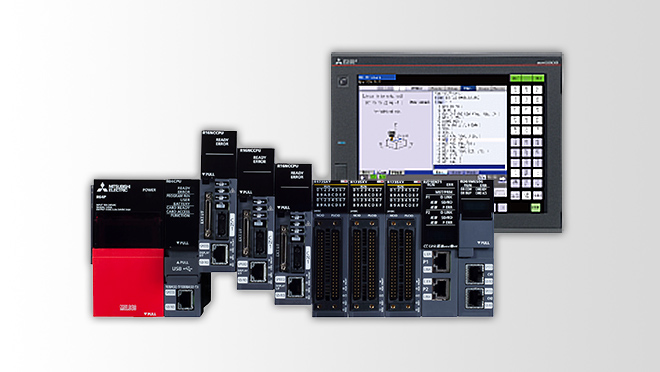Click the P2 Ethernet port
This screenshot has width=660, height=372.
pos(441,290)
